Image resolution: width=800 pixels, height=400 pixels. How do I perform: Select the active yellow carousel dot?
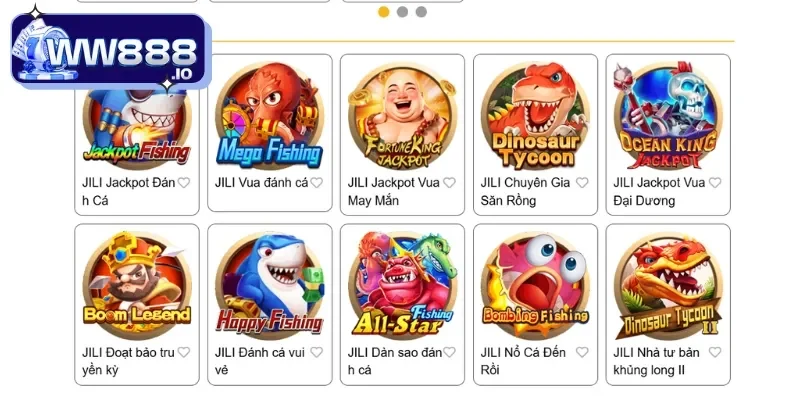click(x=384, y=12)
